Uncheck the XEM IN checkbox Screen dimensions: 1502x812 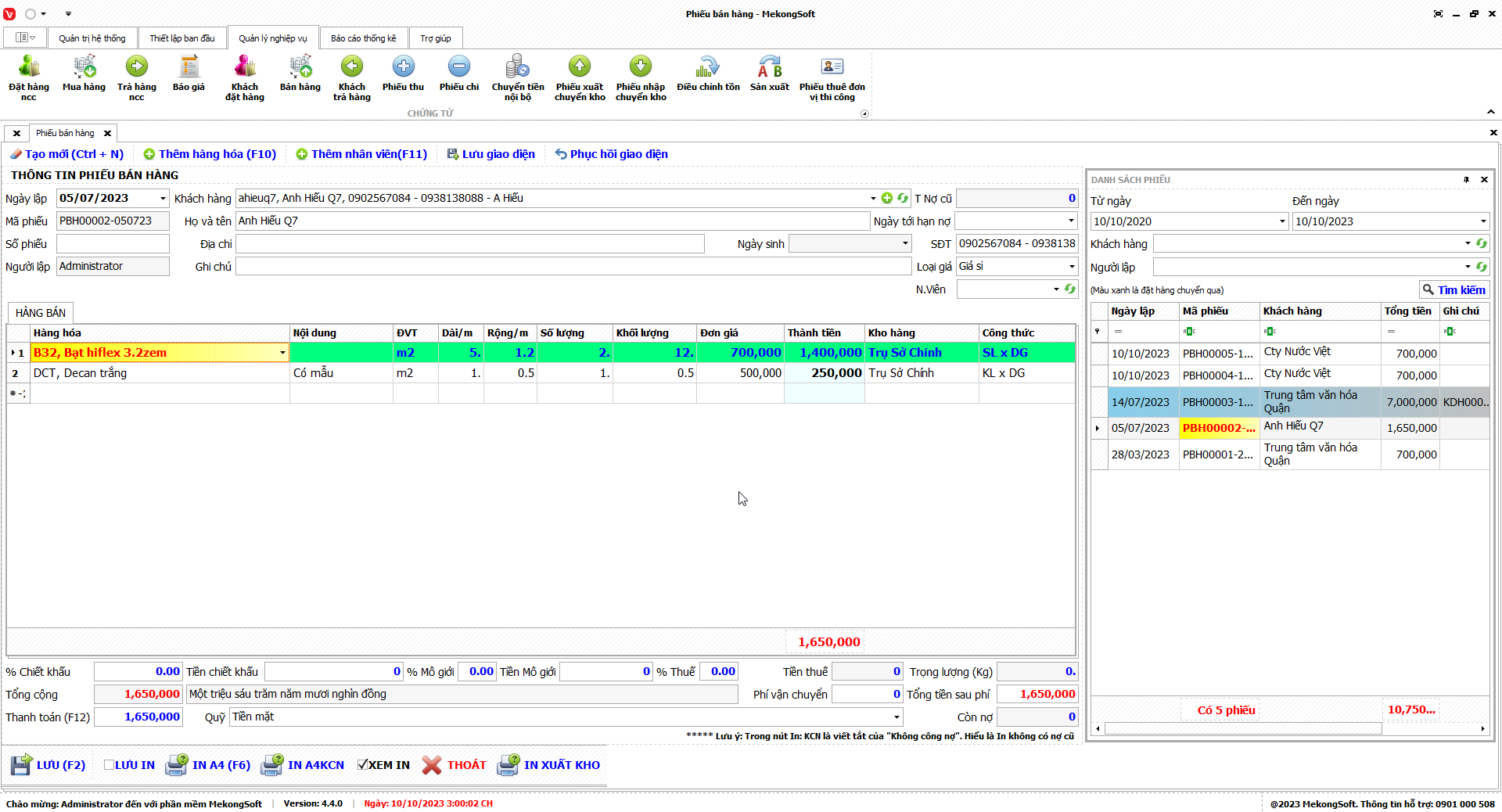pyautogui.click(x=363, y=765)
